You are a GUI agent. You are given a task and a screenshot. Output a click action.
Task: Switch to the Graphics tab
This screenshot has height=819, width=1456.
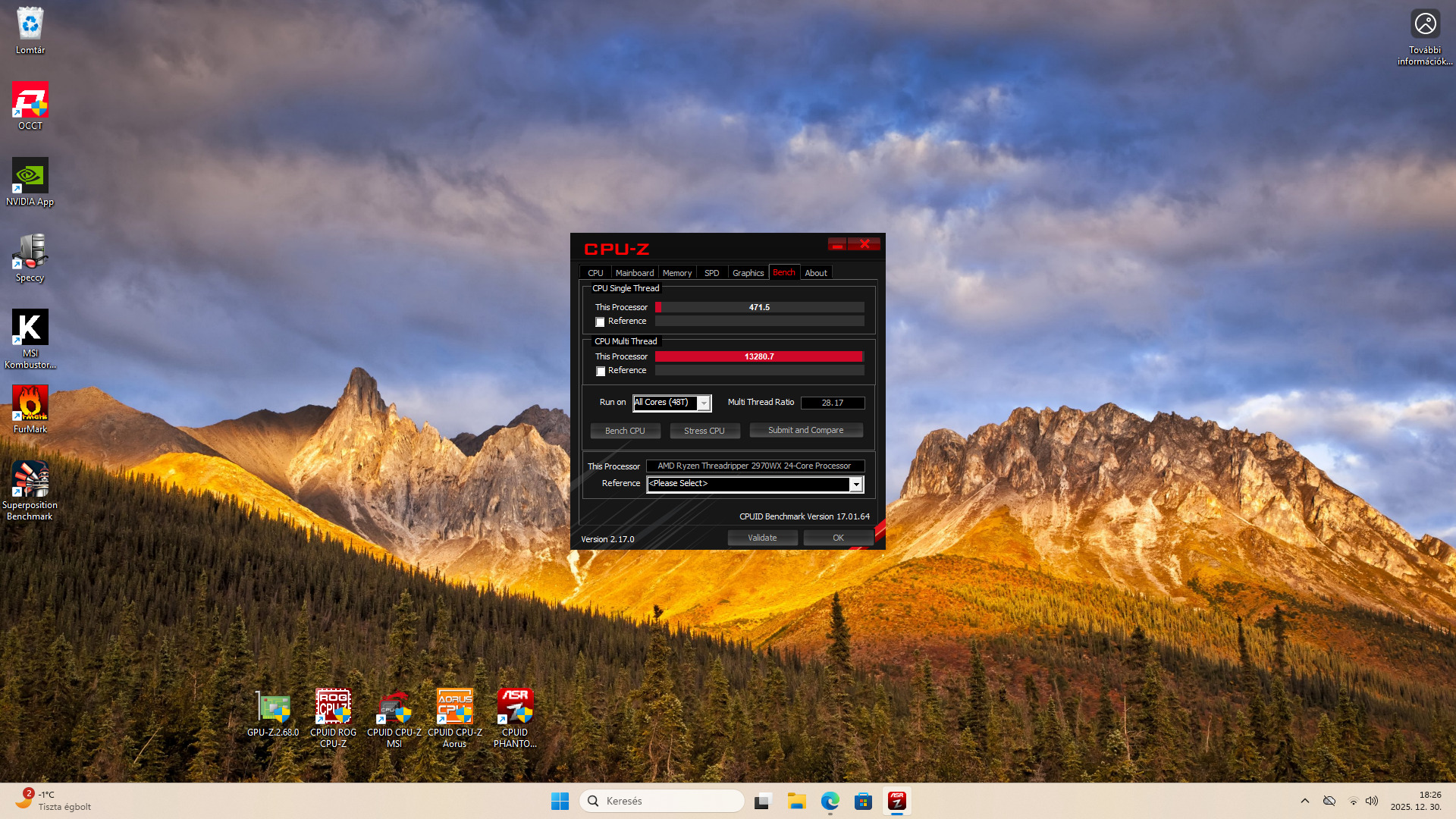click(x=748, y=273)
